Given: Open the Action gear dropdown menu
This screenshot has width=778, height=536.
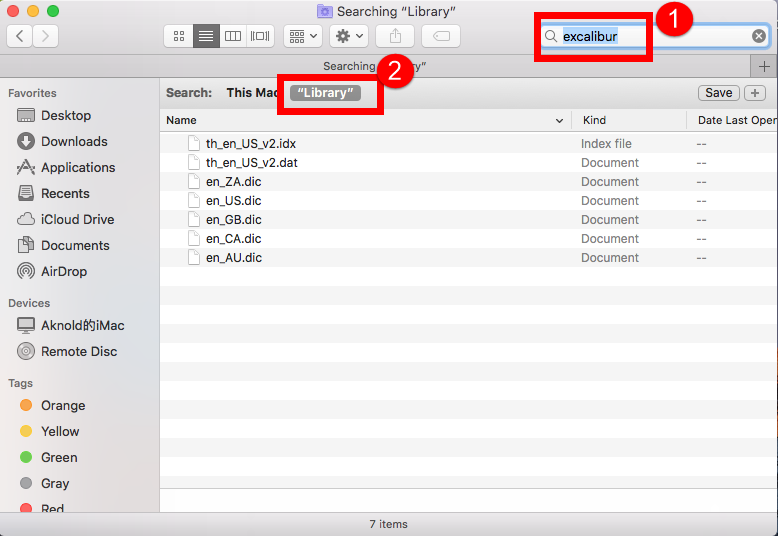Looking at the screenshot, I should 349,36.
